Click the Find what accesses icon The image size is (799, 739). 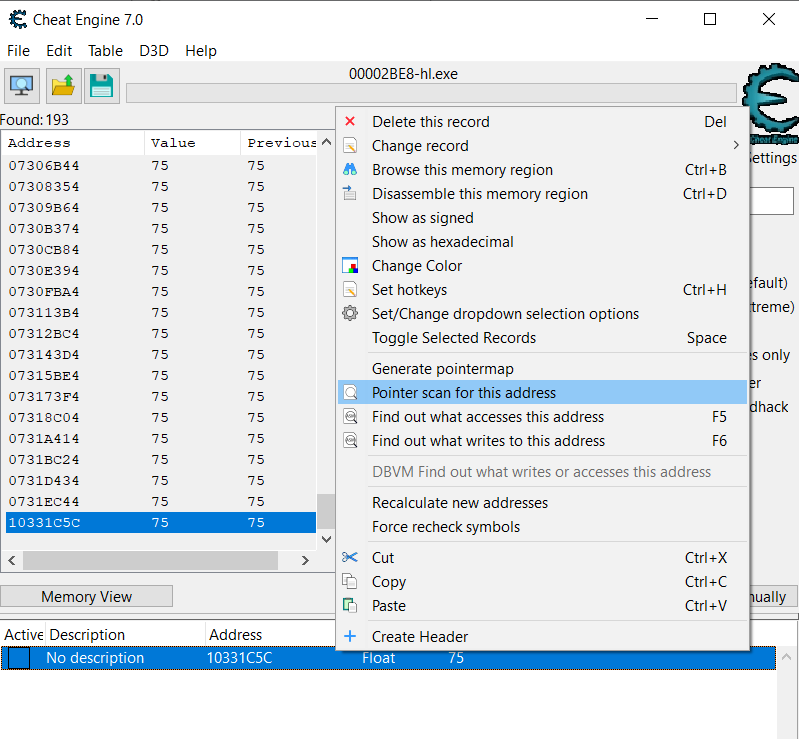coord(351,416)
